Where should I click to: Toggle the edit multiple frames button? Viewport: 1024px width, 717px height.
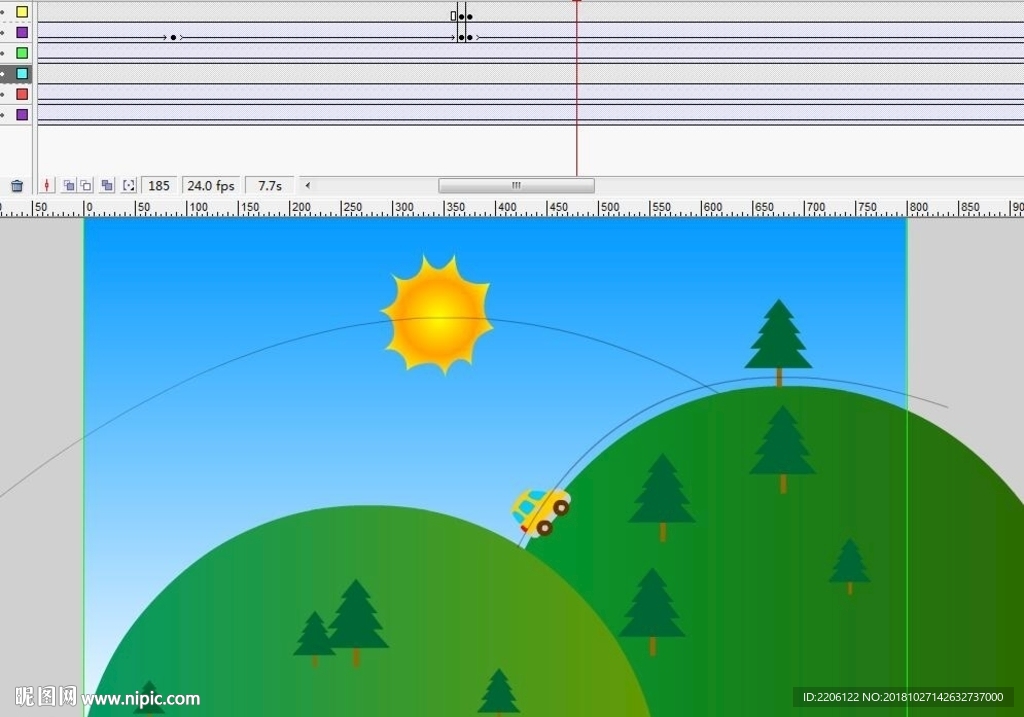(107, 185)
